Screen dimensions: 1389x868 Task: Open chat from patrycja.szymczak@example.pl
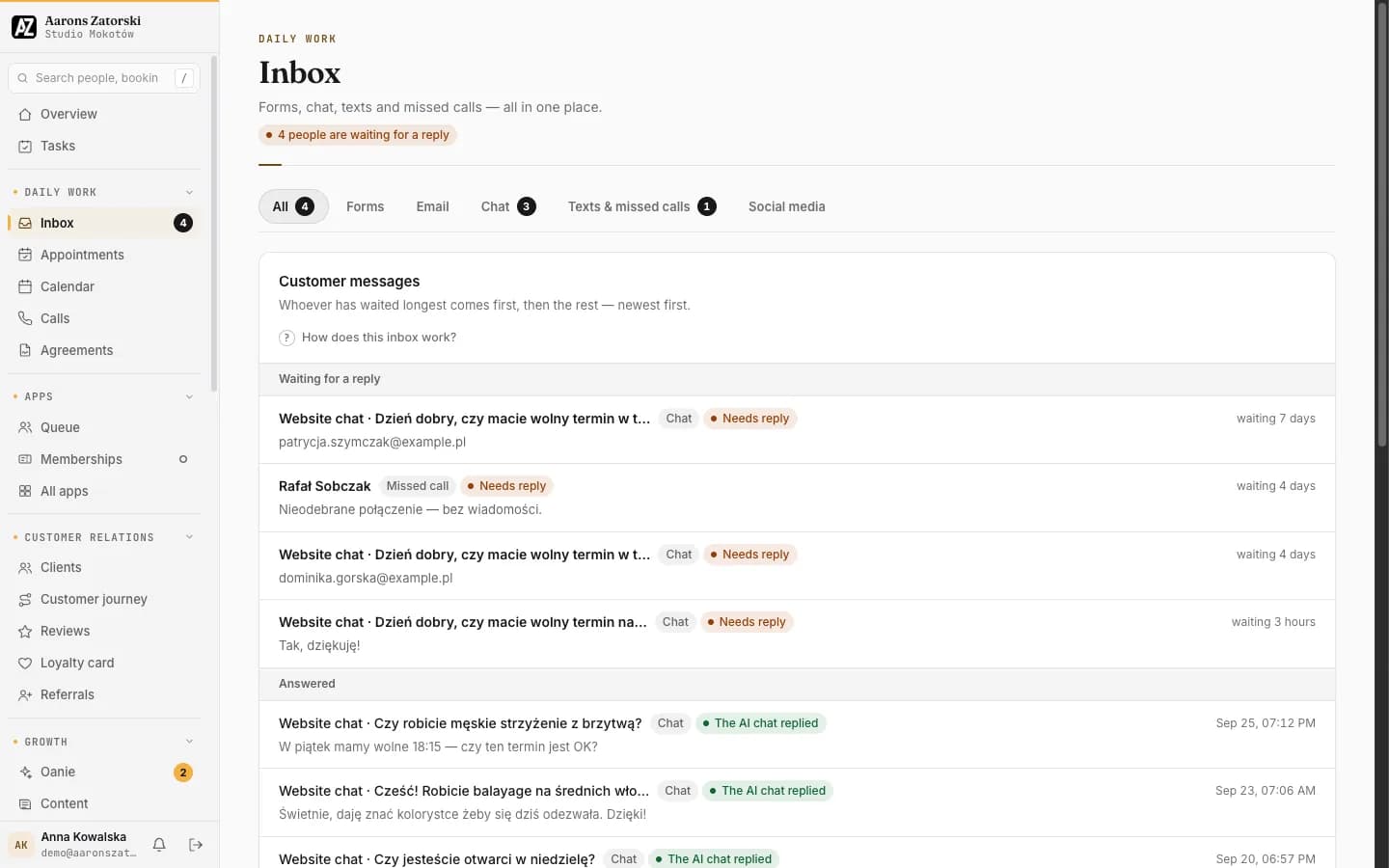point(797,430)
